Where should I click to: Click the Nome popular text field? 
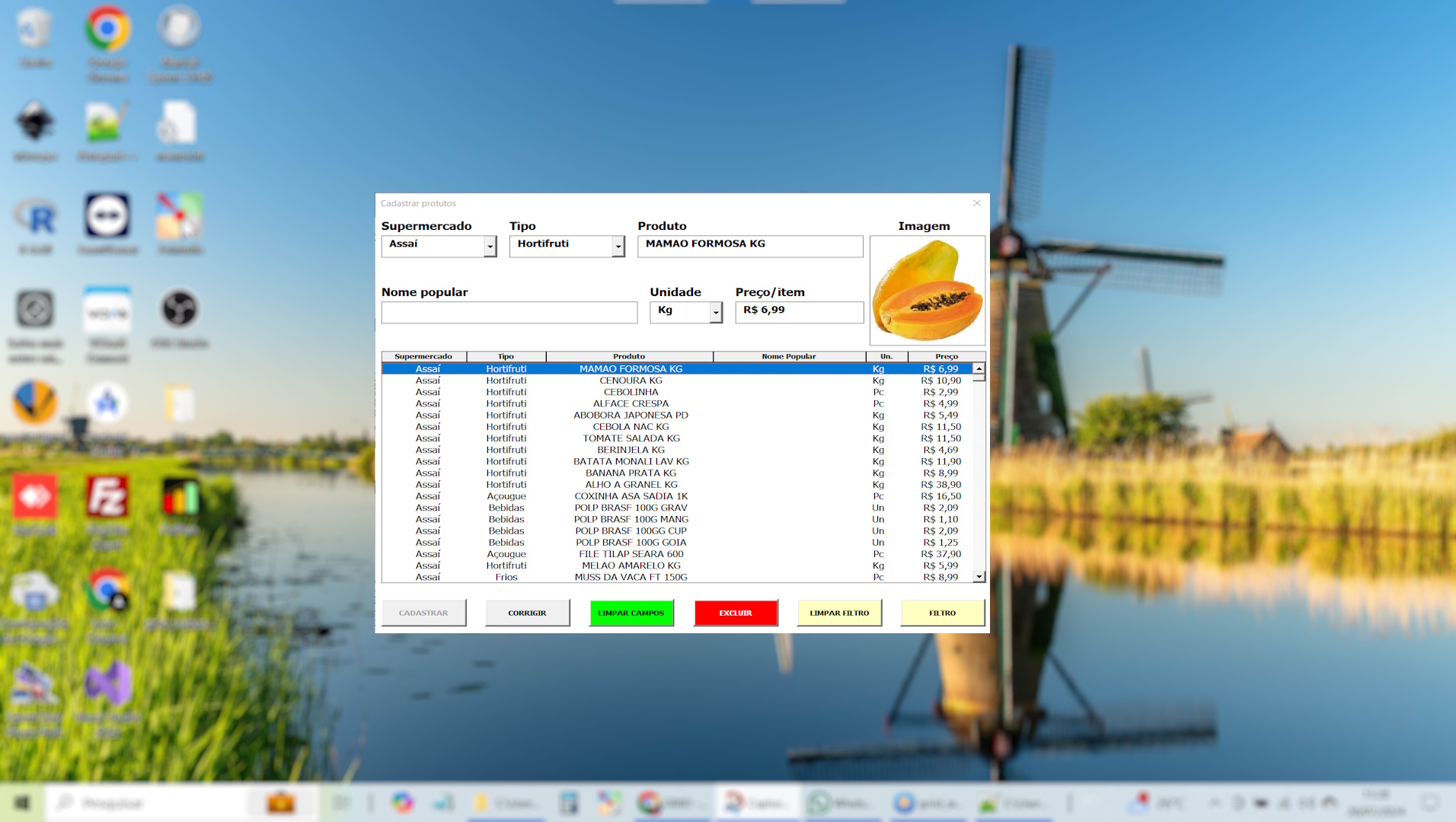click(x=509, y=312)
